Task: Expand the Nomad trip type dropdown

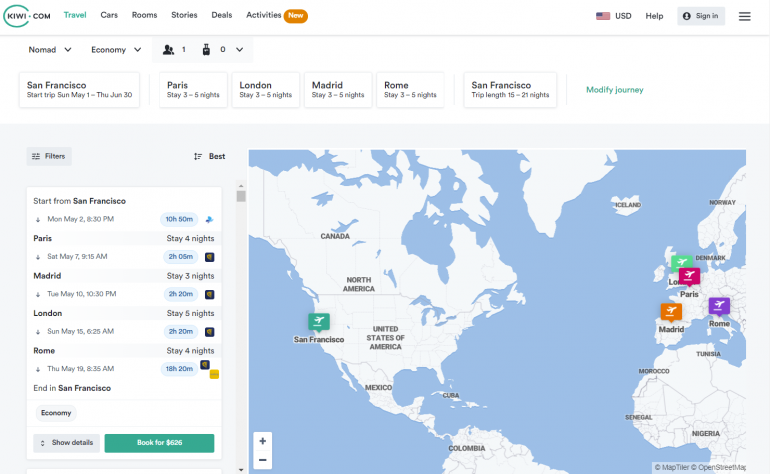Action: 50,49
